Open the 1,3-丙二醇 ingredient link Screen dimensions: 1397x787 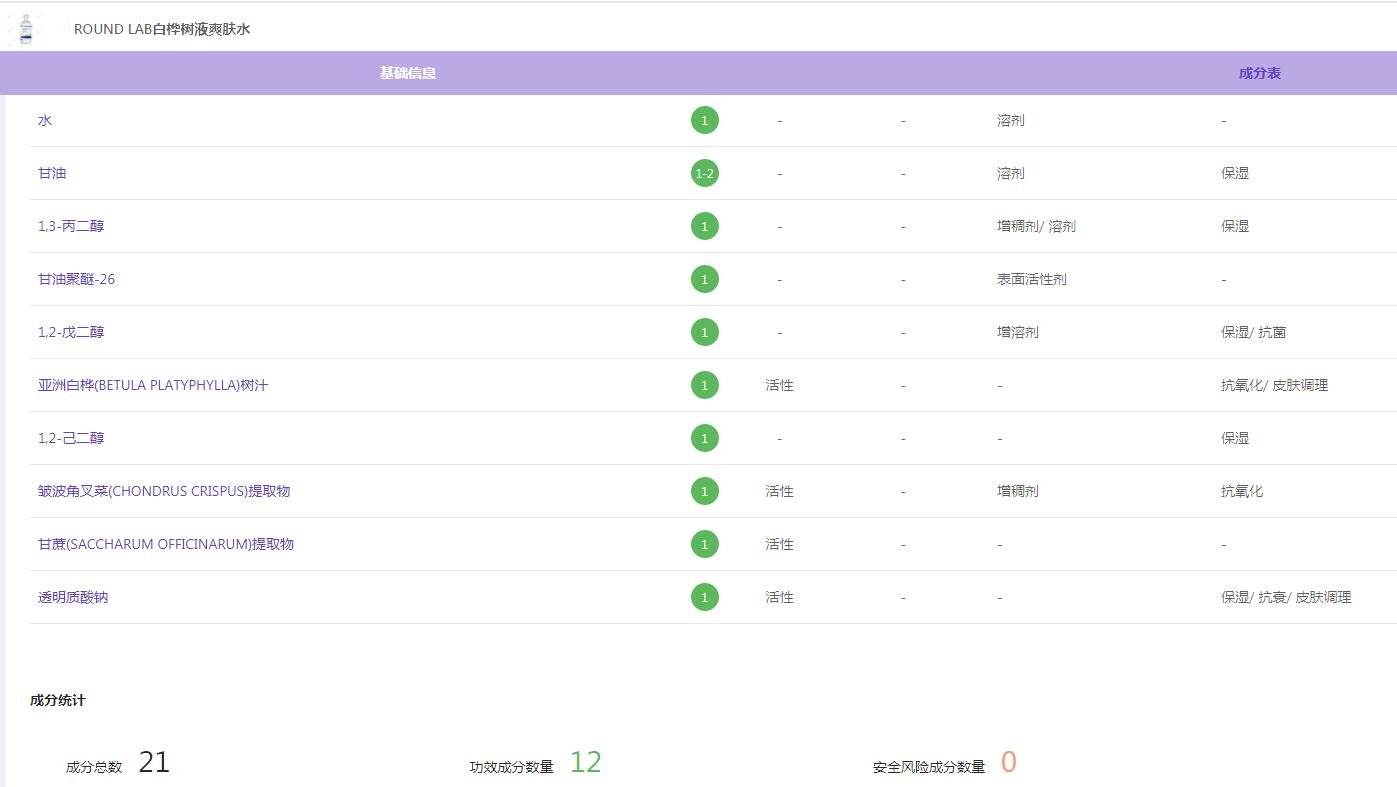click(x=71, y=226)
